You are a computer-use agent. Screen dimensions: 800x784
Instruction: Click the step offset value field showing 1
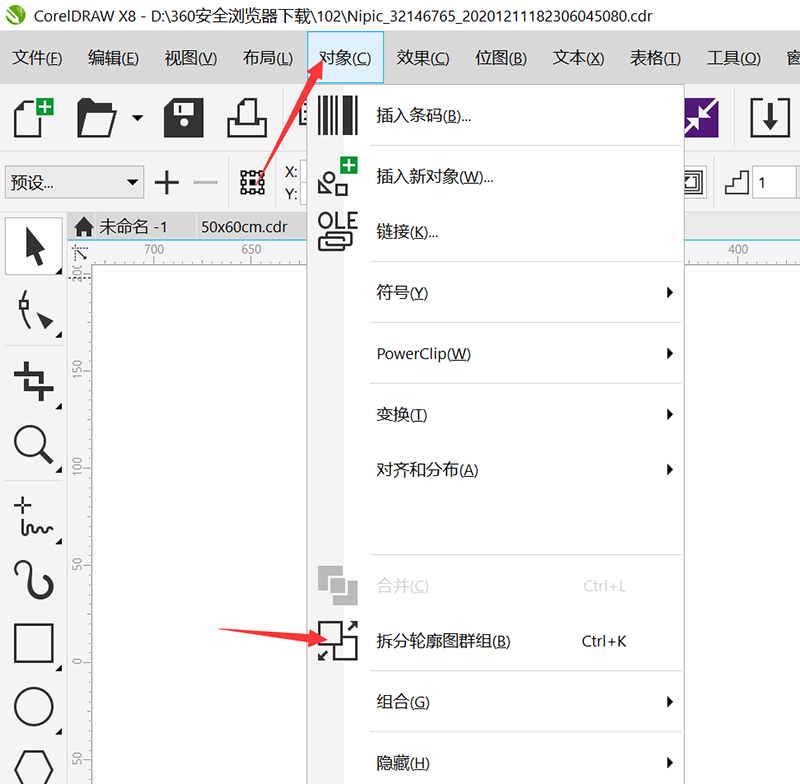774,182
